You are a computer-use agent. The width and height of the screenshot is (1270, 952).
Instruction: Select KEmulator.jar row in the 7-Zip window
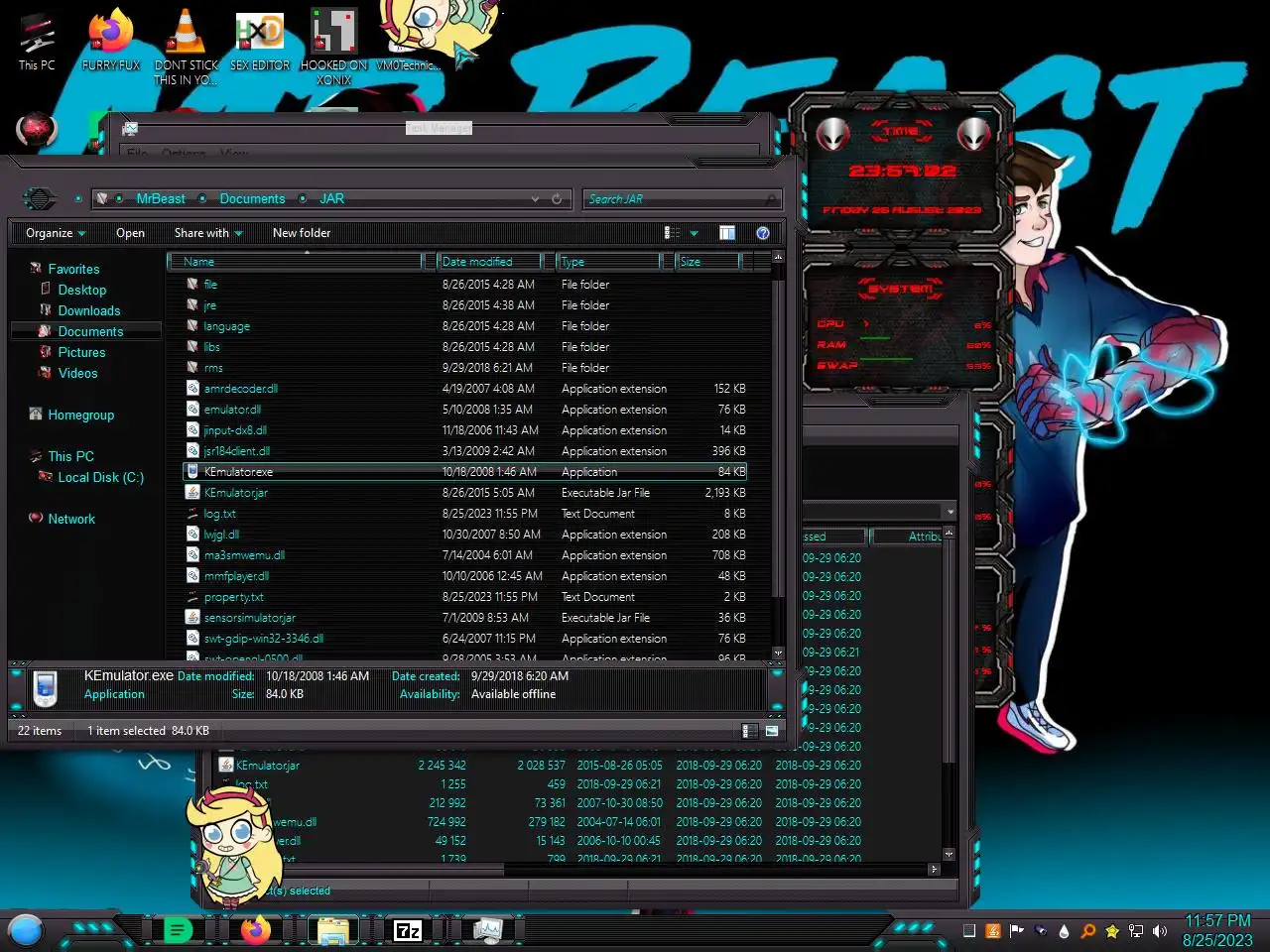pos(541,766)
